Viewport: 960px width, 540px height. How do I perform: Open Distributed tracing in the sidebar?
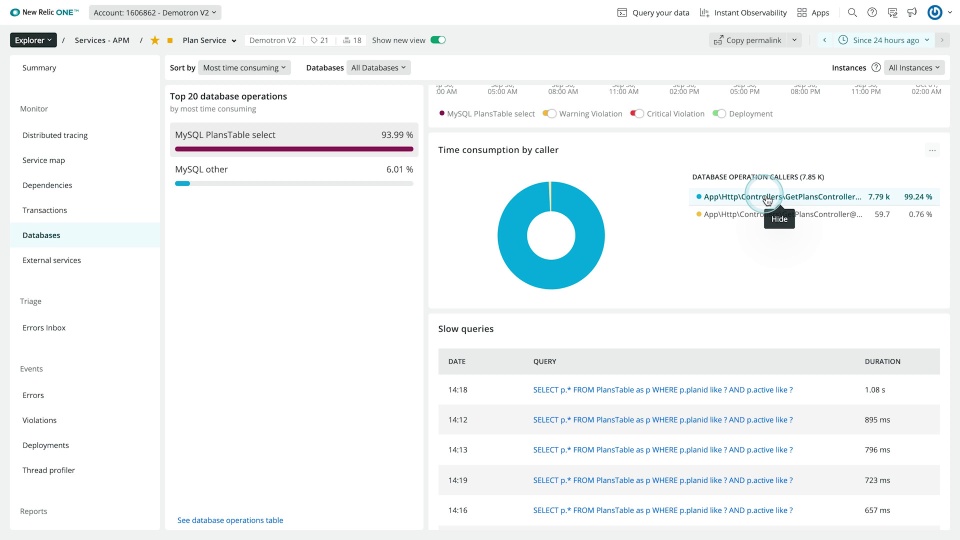[x=55, y=135]
